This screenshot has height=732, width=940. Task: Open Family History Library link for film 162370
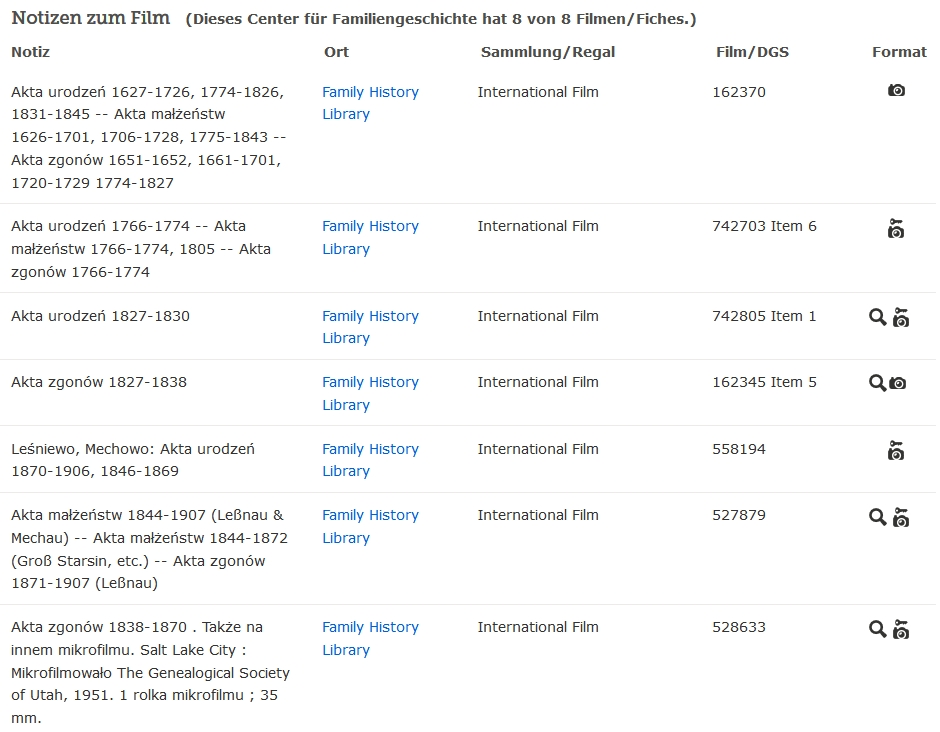point(370,103)
